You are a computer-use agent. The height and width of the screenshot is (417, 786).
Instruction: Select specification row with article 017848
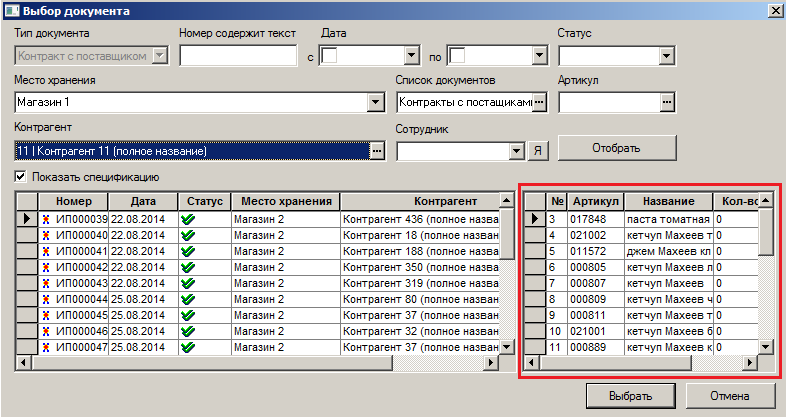[641, 219]
